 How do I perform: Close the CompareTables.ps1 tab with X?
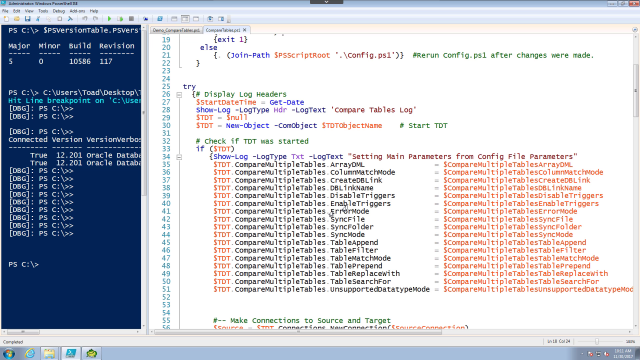(x=244, y=30)
